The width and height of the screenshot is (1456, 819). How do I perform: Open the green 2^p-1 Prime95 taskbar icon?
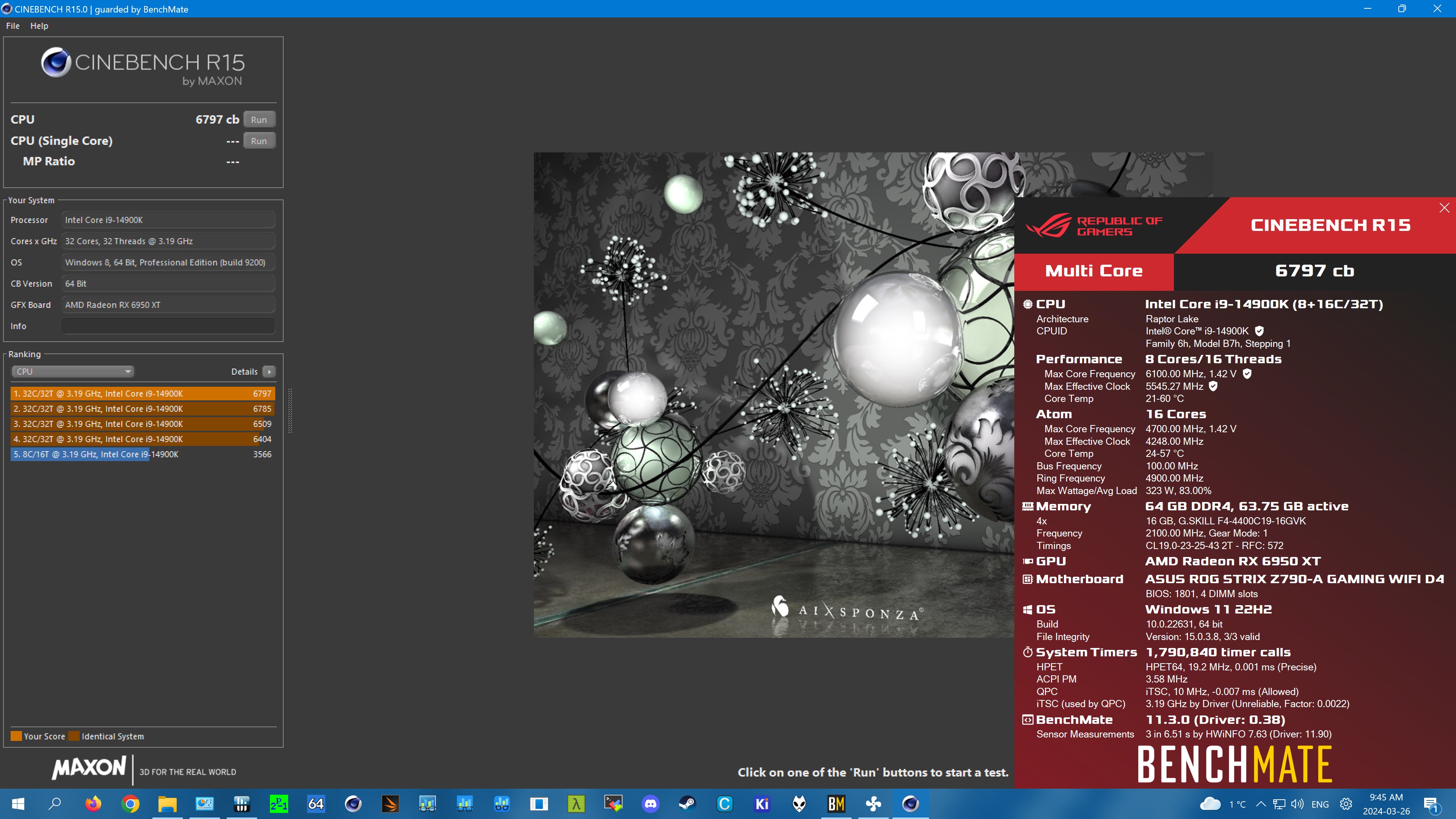tap(279, 804)
